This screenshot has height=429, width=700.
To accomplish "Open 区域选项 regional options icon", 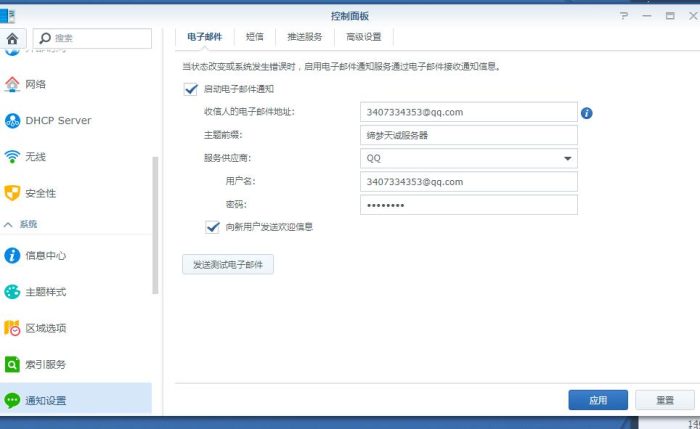I will click(13, 328).
